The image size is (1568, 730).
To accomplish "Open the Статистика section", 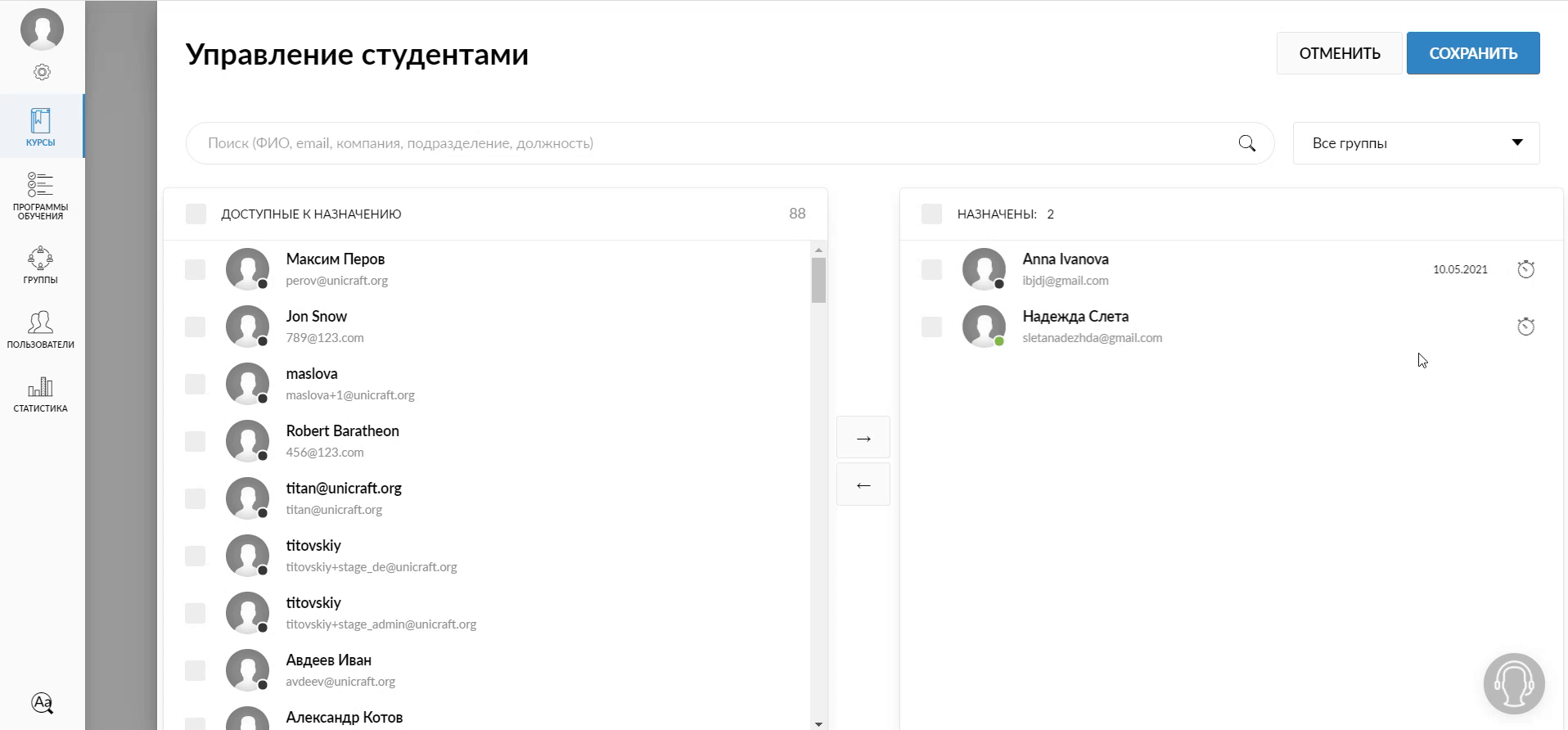I will [41, 394].
